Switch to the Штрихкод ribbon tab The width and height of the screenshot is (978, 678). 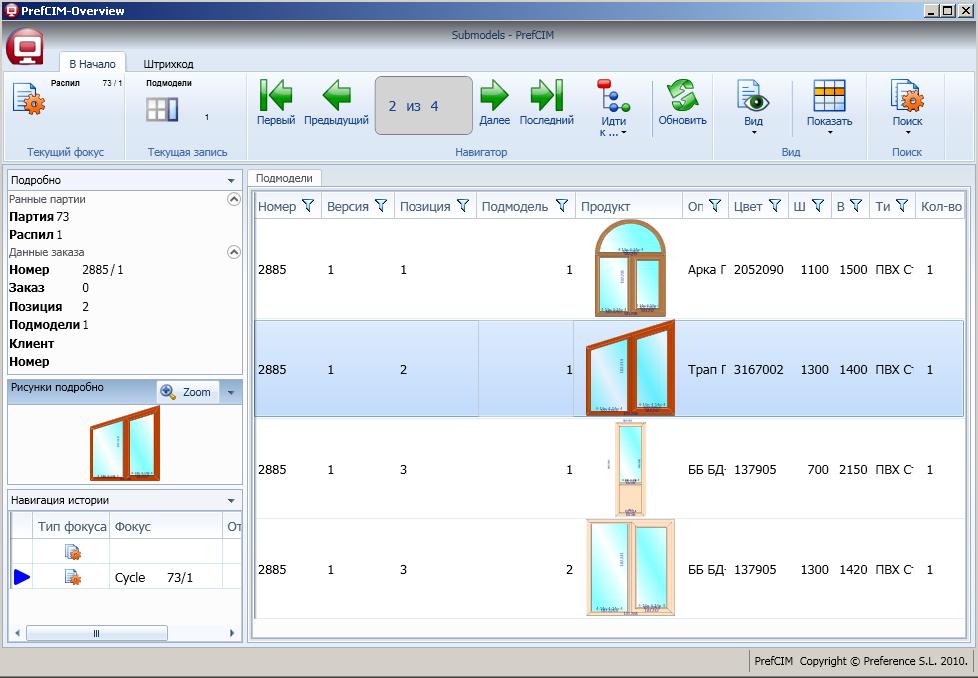click(x=168, y=64)
